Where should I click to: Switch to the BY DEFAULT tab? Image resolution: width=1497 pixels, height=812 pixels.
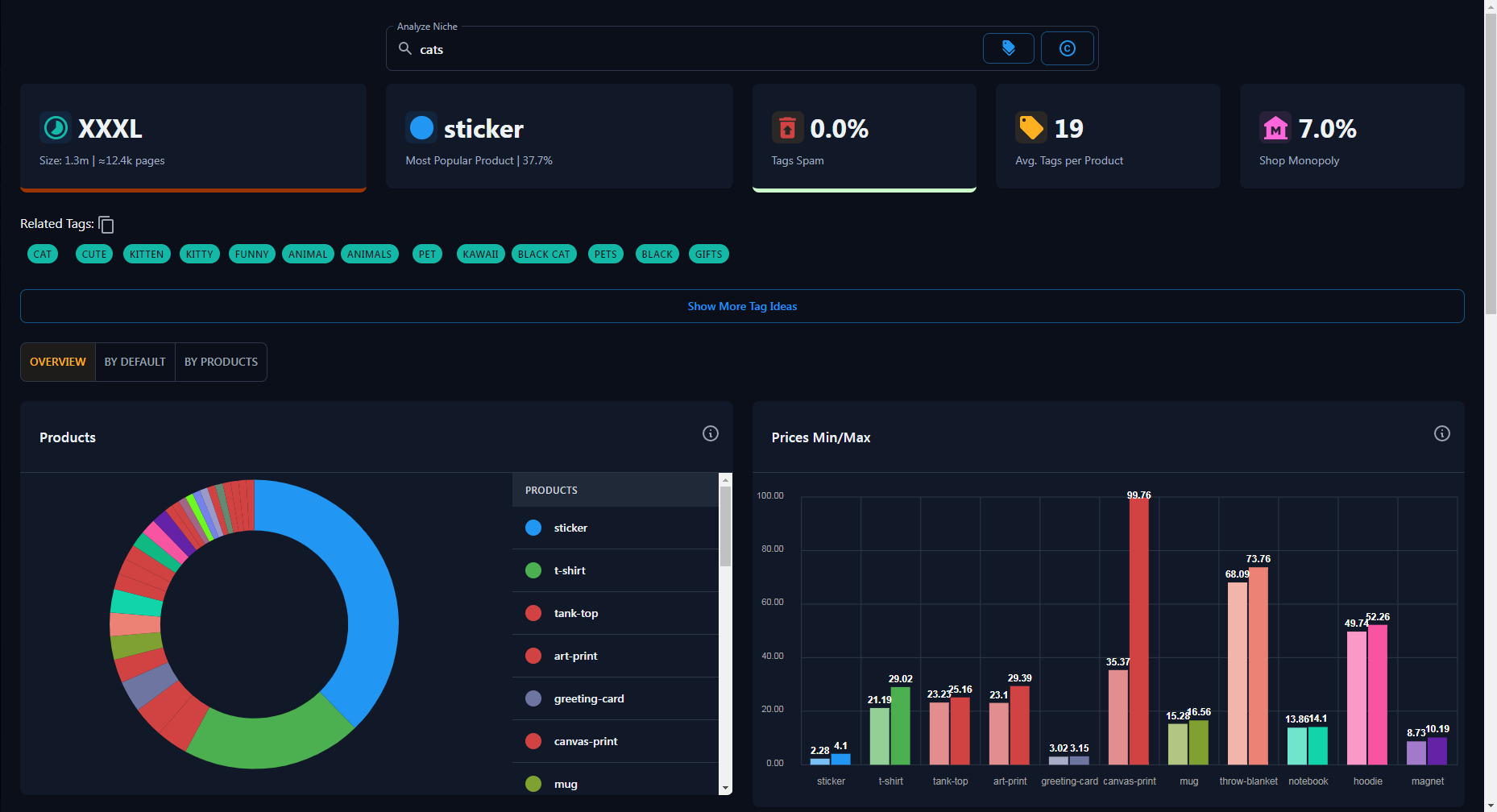[135, 362]
